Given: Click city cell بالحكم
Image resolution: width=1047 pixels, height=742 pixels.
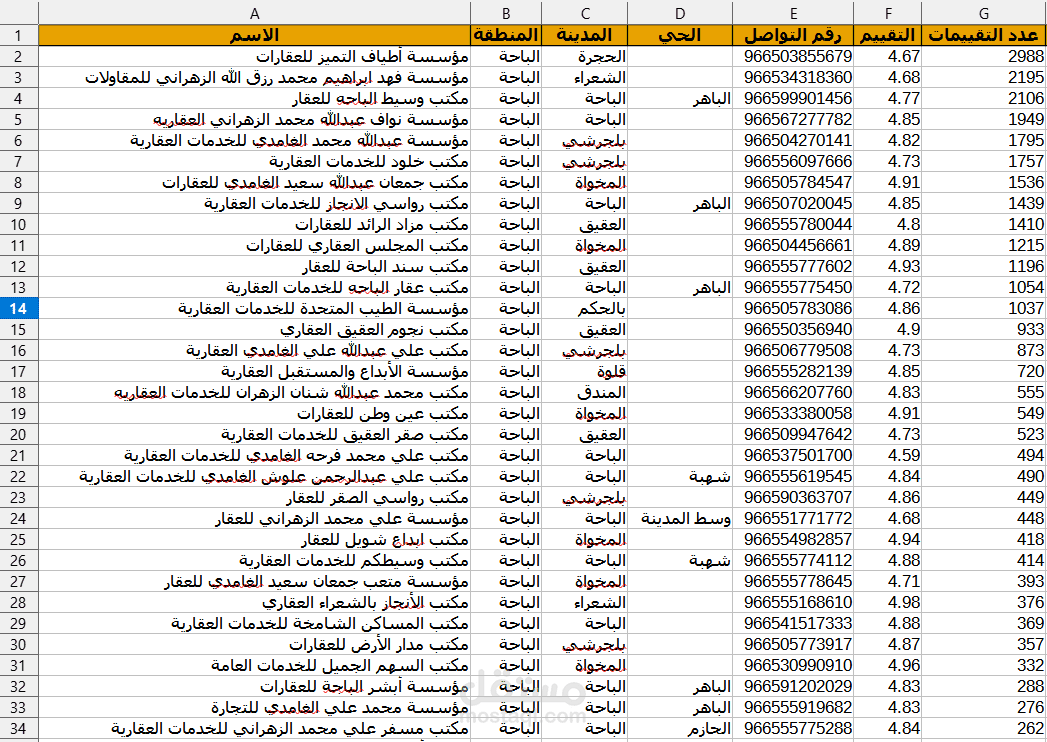Looking at the screenshot, I should click(x=585, y=309).
